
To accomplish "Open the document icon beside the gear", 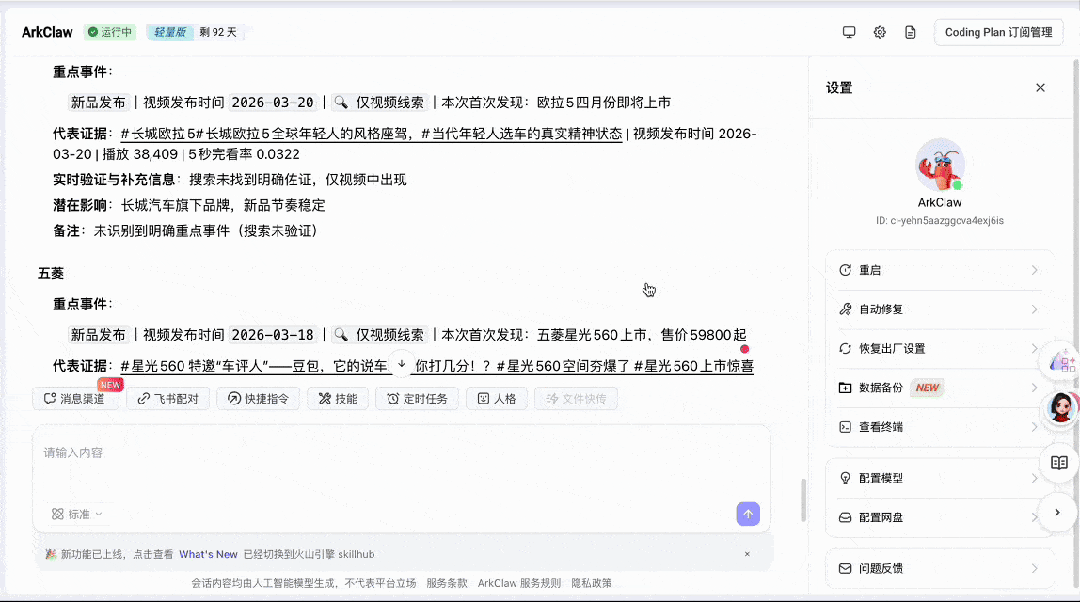I will tap(909, 31).
